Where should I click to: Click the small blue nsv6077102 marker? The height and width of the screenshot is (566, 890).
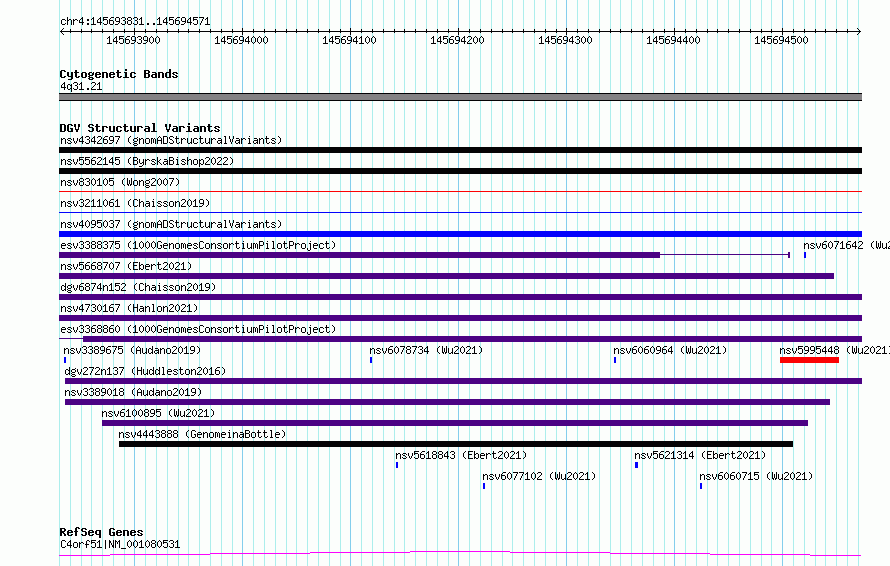coord(484,486)
